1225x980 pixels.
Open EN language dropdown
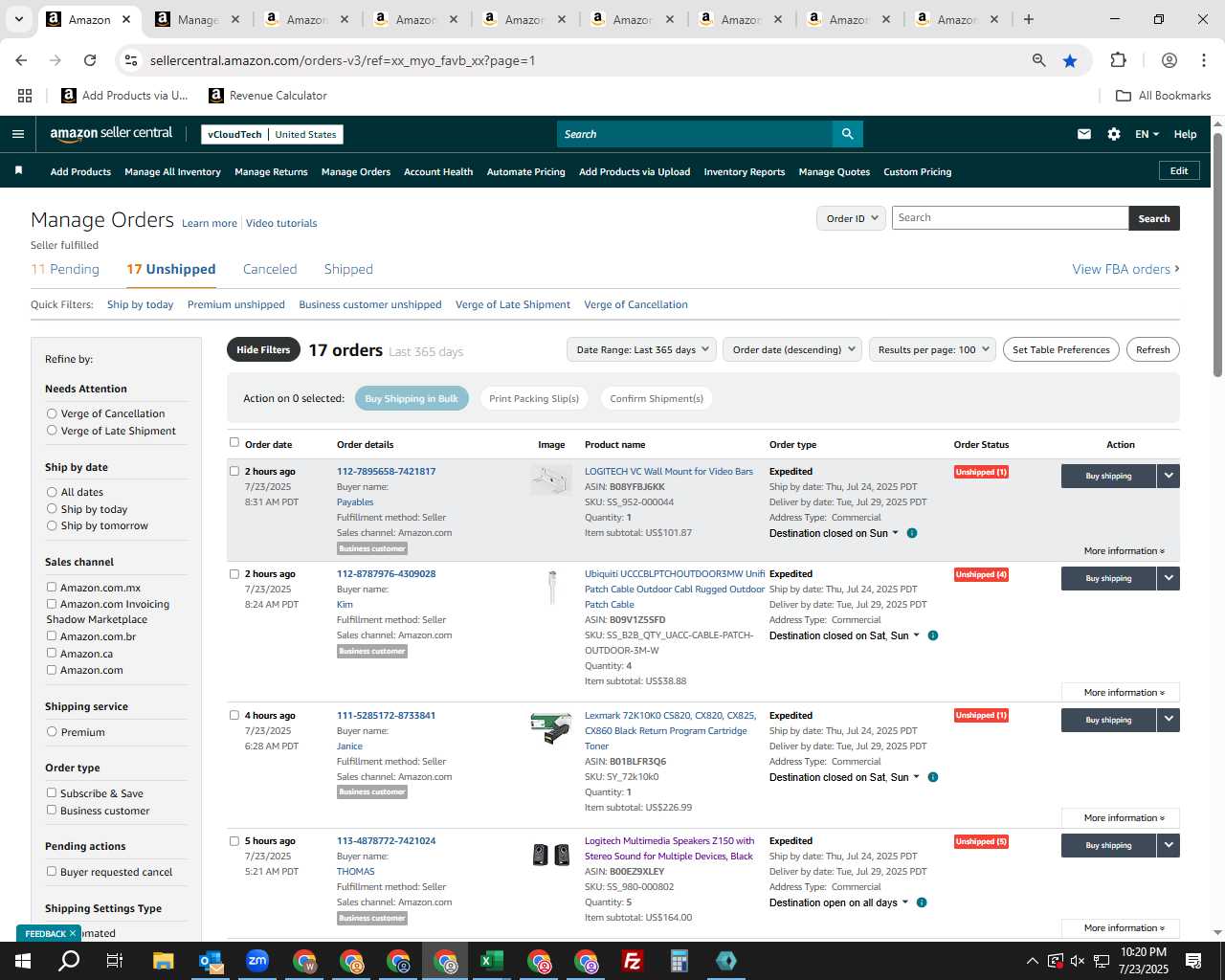pos(1147,134)
